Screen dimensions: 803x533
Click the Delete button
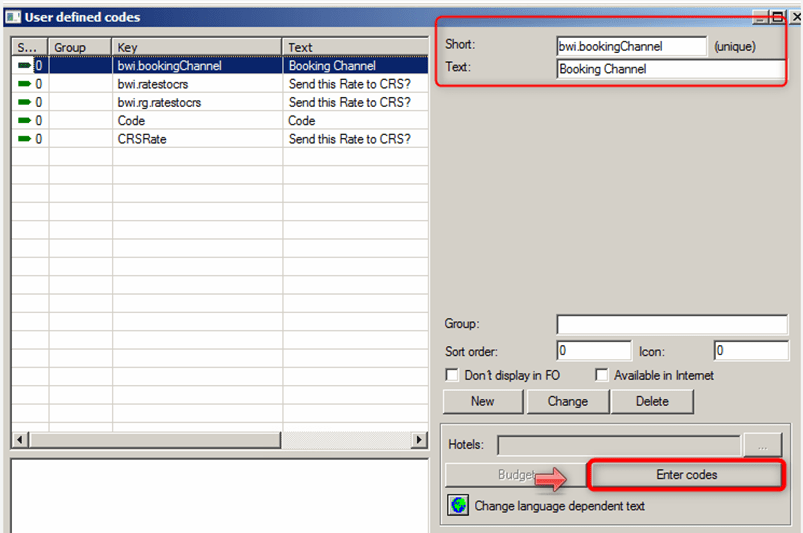652,401
